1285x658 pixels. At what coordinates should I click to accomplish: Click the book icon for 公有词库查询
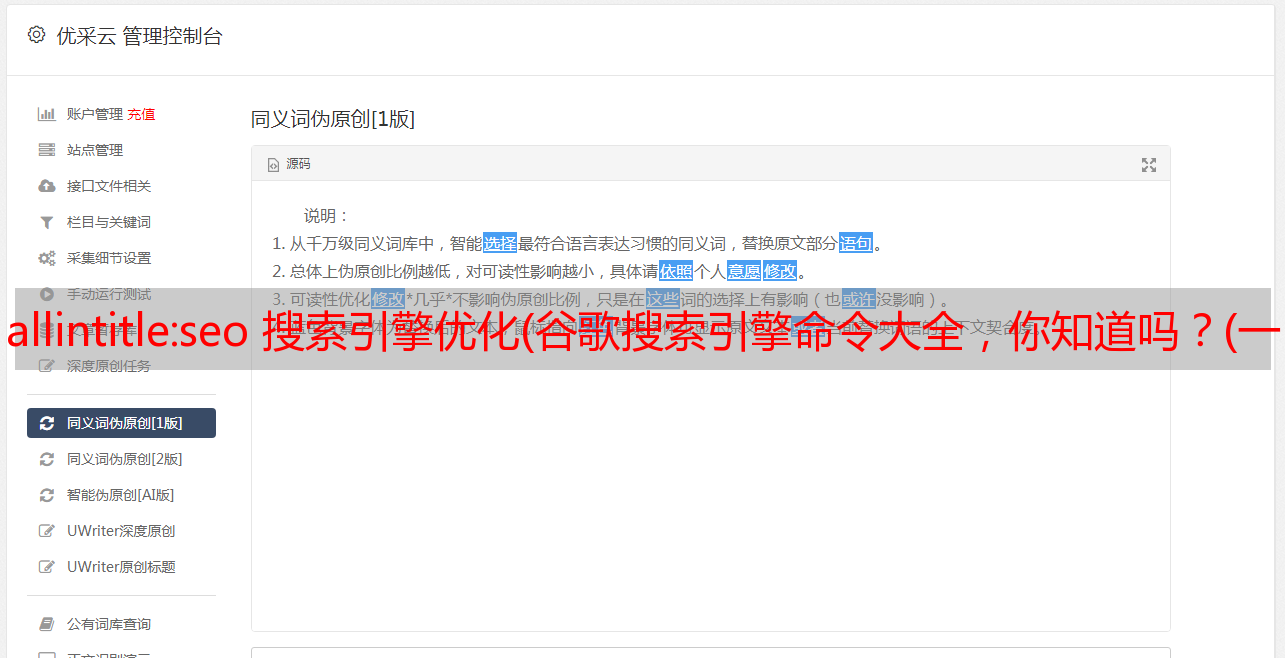(46, 624)
